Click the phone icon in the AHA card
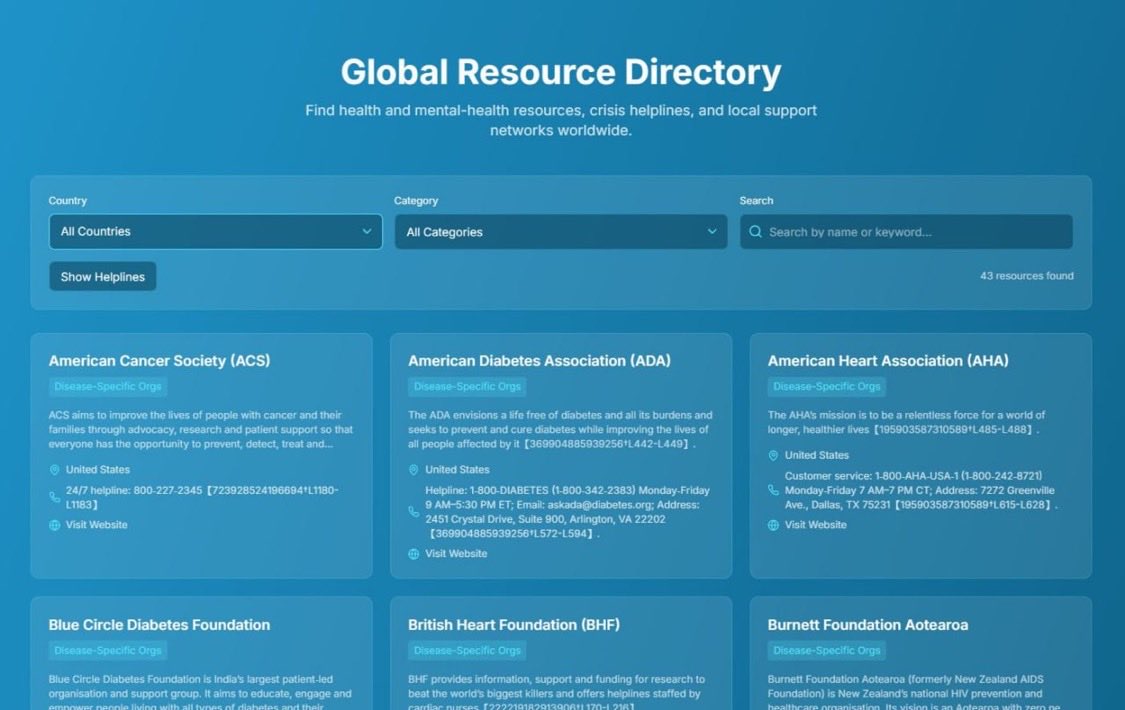 coord(773,490)
